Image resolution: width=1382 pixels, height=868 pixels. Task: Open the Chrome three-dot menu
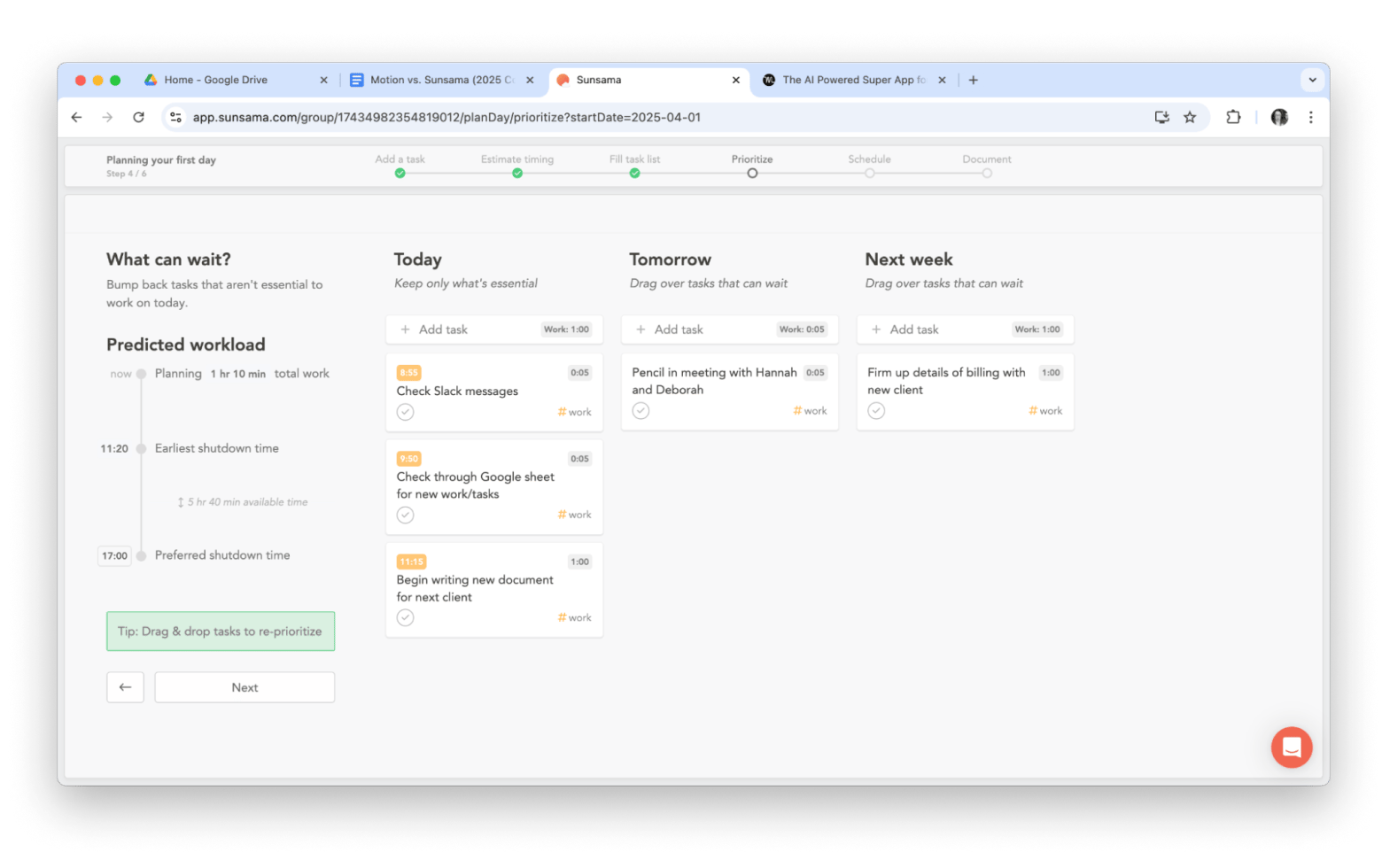pyautogui.click(x=1310, y=117)
